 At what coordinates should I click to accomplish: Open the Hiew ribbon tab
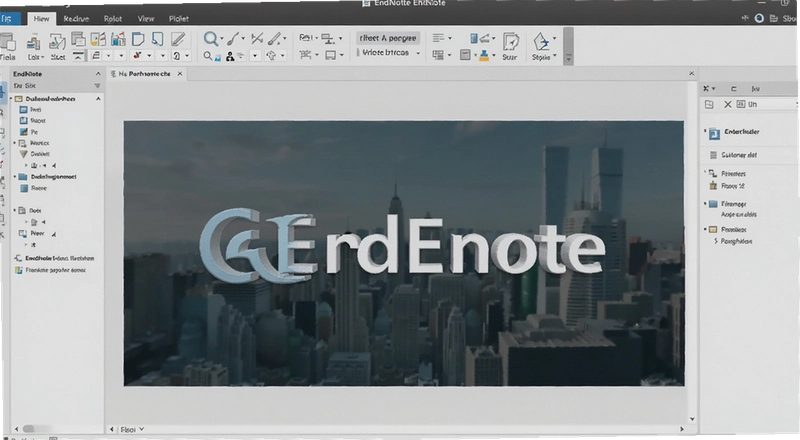pos(41,18)
